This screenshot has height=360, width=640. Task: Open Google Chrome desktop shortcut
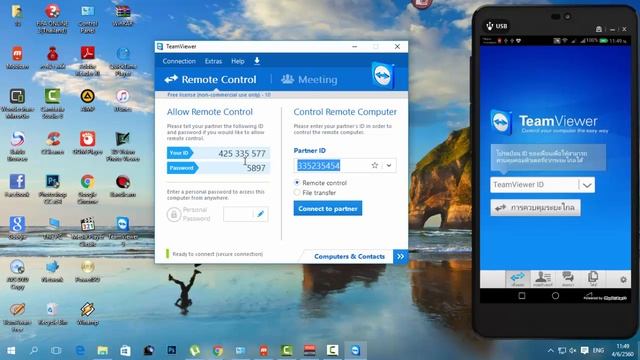[87, 188]
